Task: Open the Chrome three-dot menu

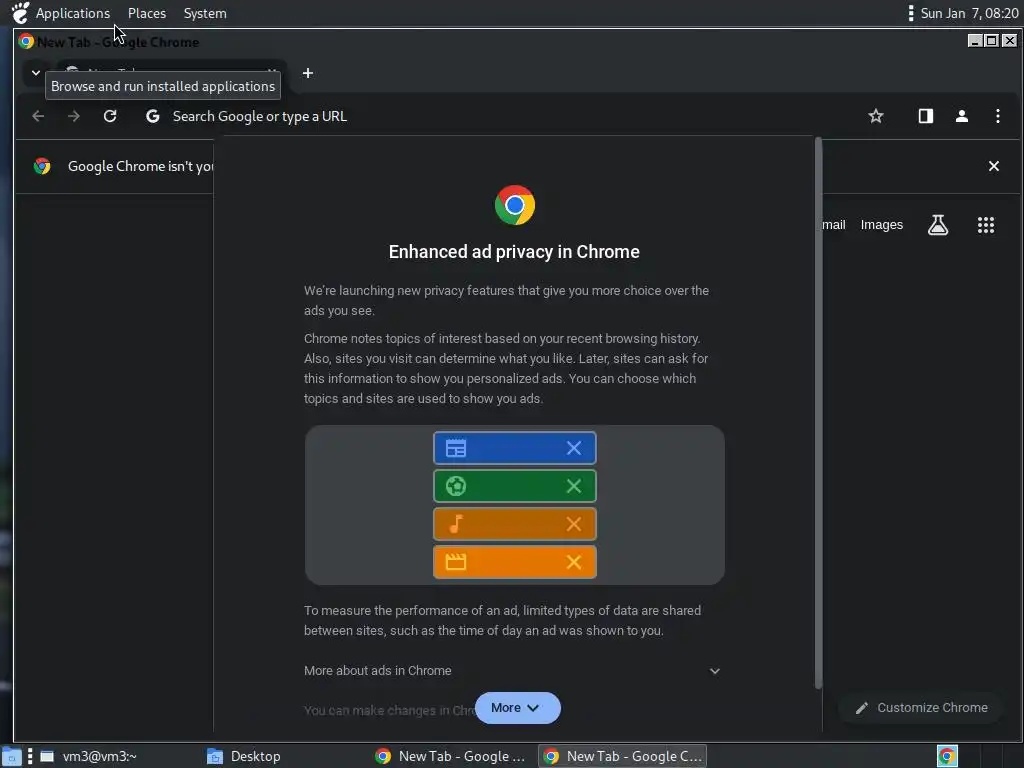Action: [x=997, y=116]
